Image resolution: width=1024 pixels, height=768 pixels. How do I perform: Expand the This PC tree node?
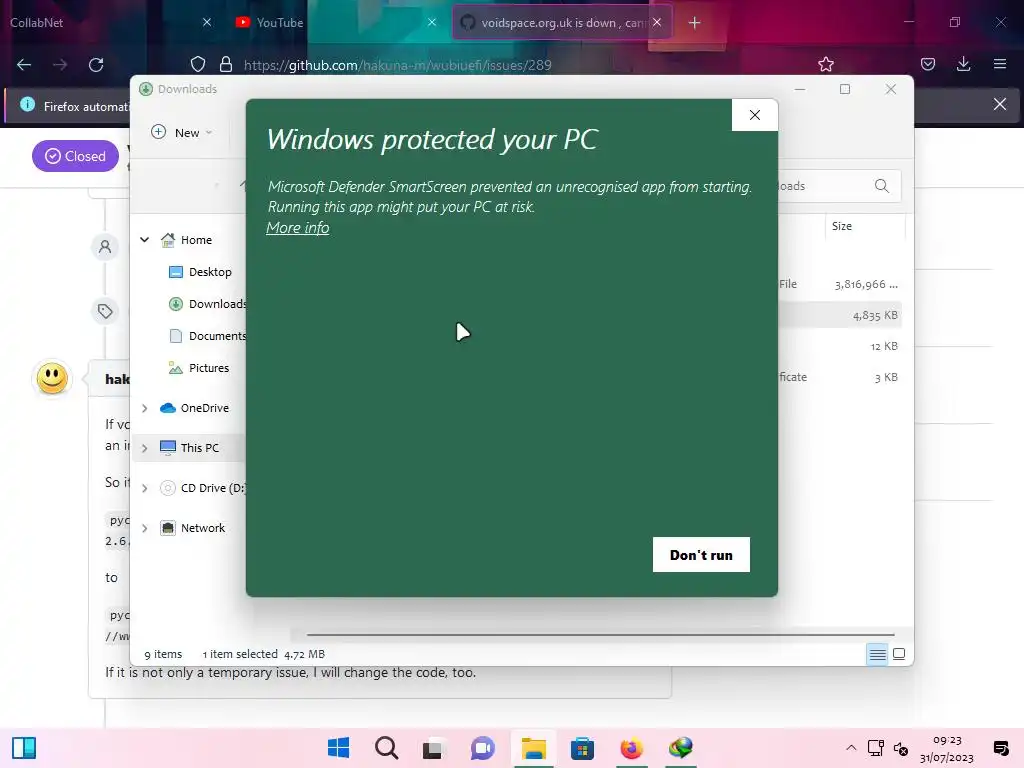[144, 448]
